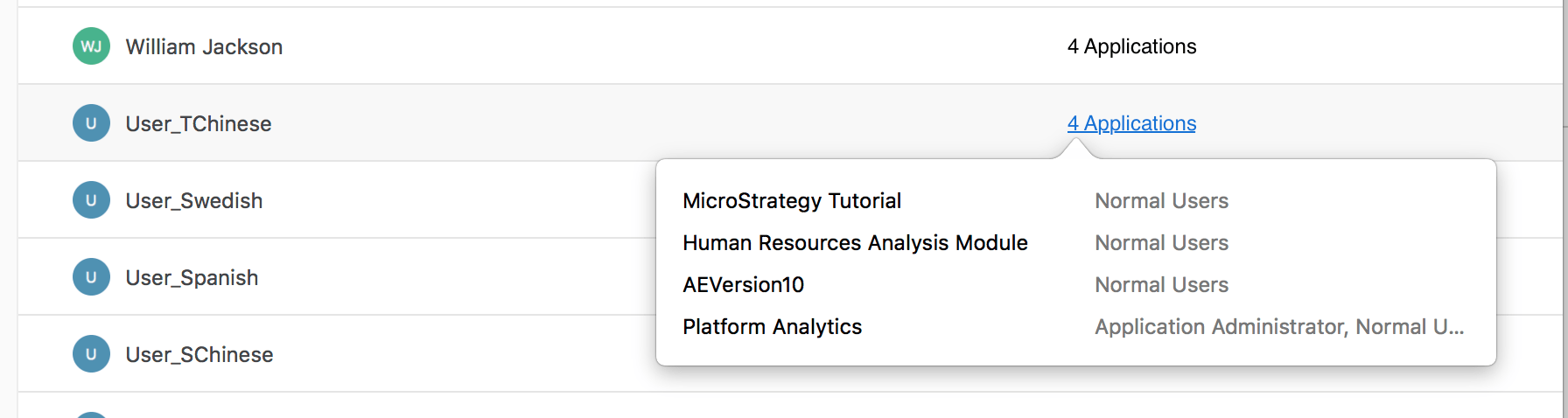Click the User_Spanish avatar icon
This screenshot has width=1568, height=418.
[x=91, y=277]
